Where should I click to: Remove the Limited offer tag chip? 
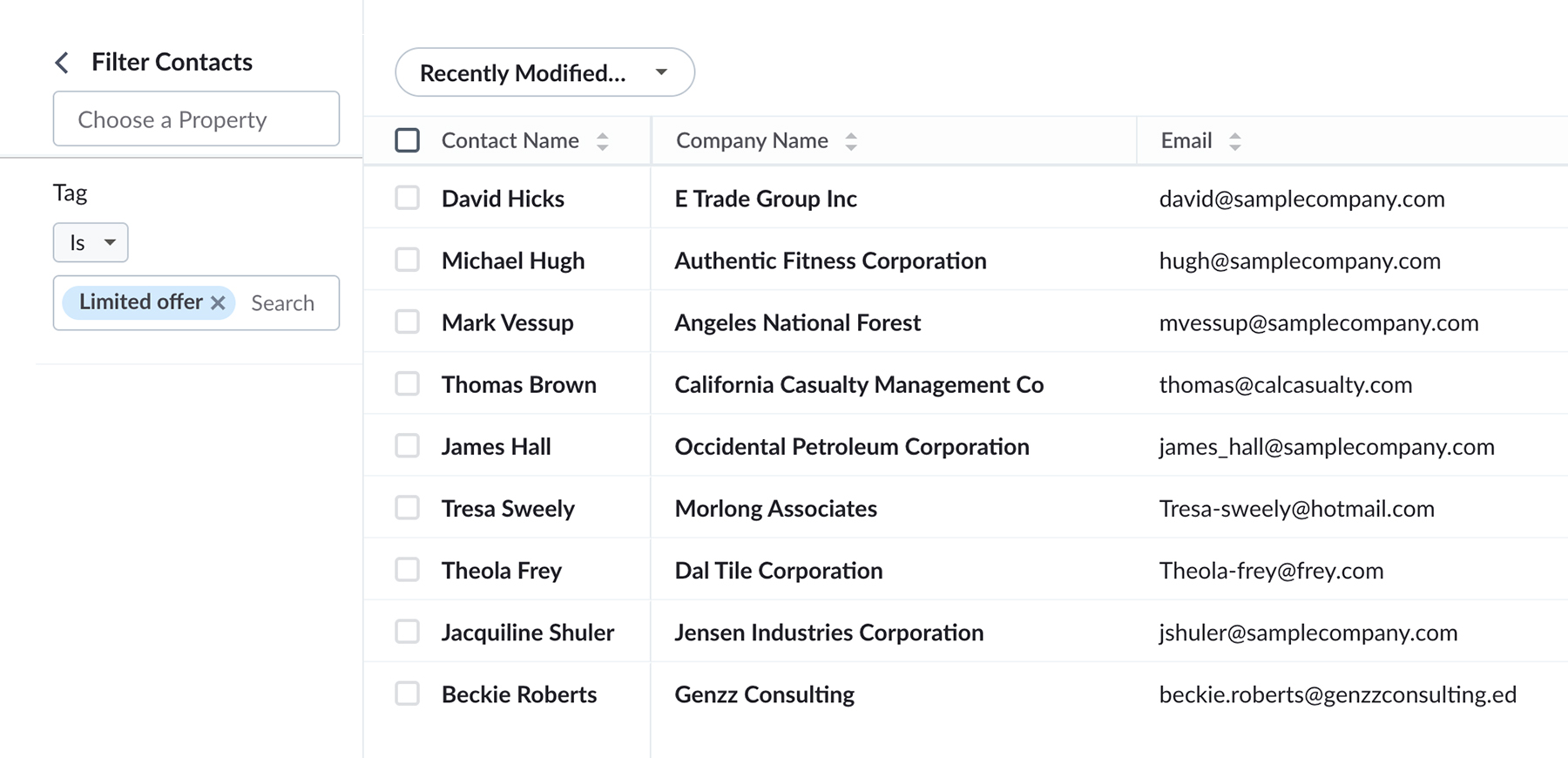[219, 302]
